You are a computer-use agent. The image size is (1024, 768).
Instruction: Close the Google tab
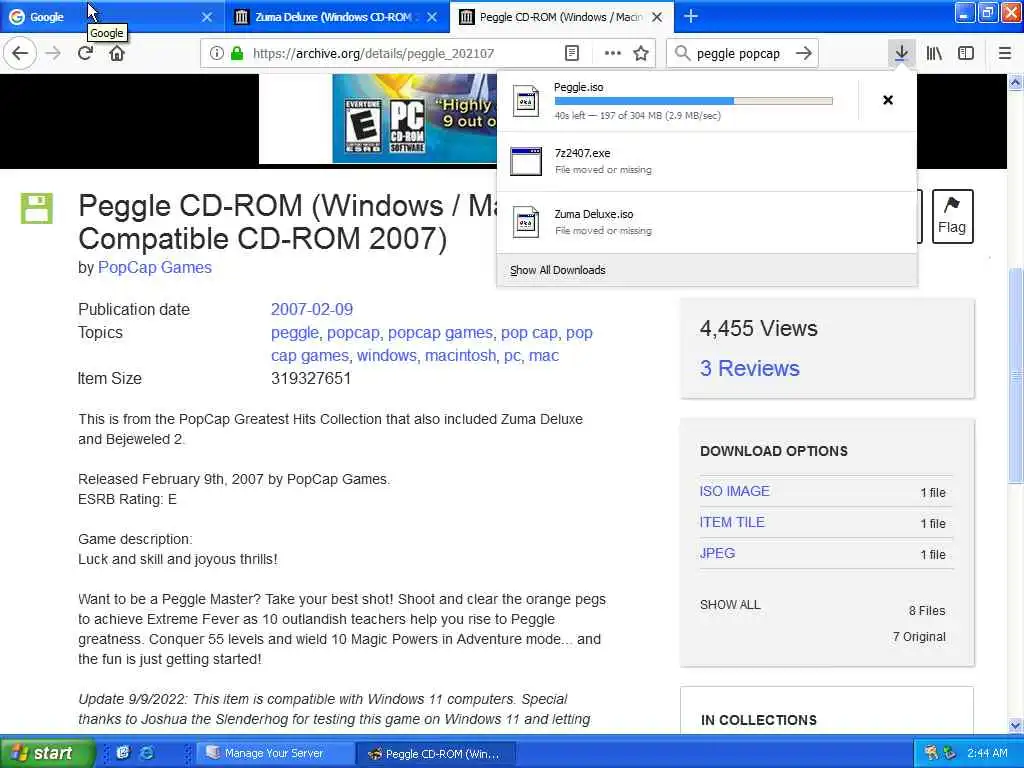point(206,17)
